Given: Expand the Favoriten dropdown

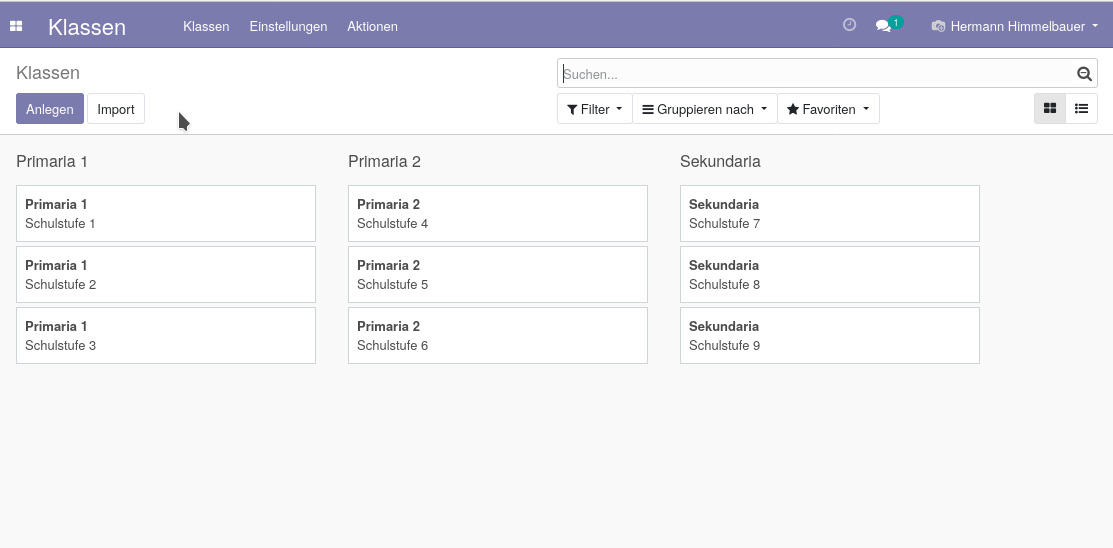Looking at the screenshot, I should point(828,109).
